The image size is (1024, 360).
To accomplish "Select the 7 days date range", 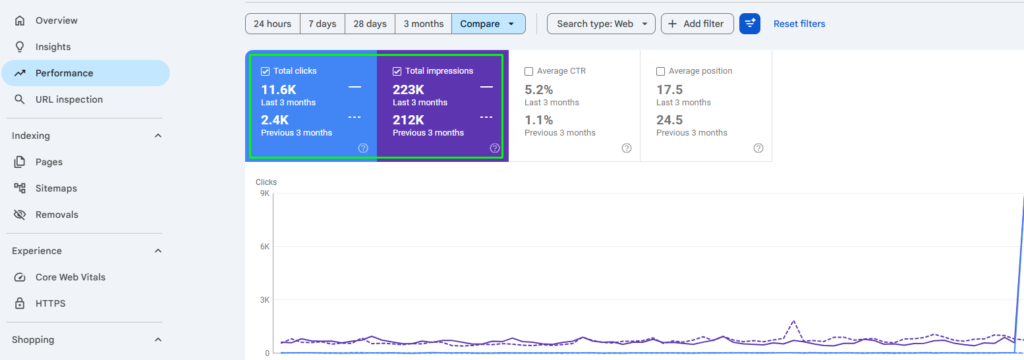I will point(323,24).
